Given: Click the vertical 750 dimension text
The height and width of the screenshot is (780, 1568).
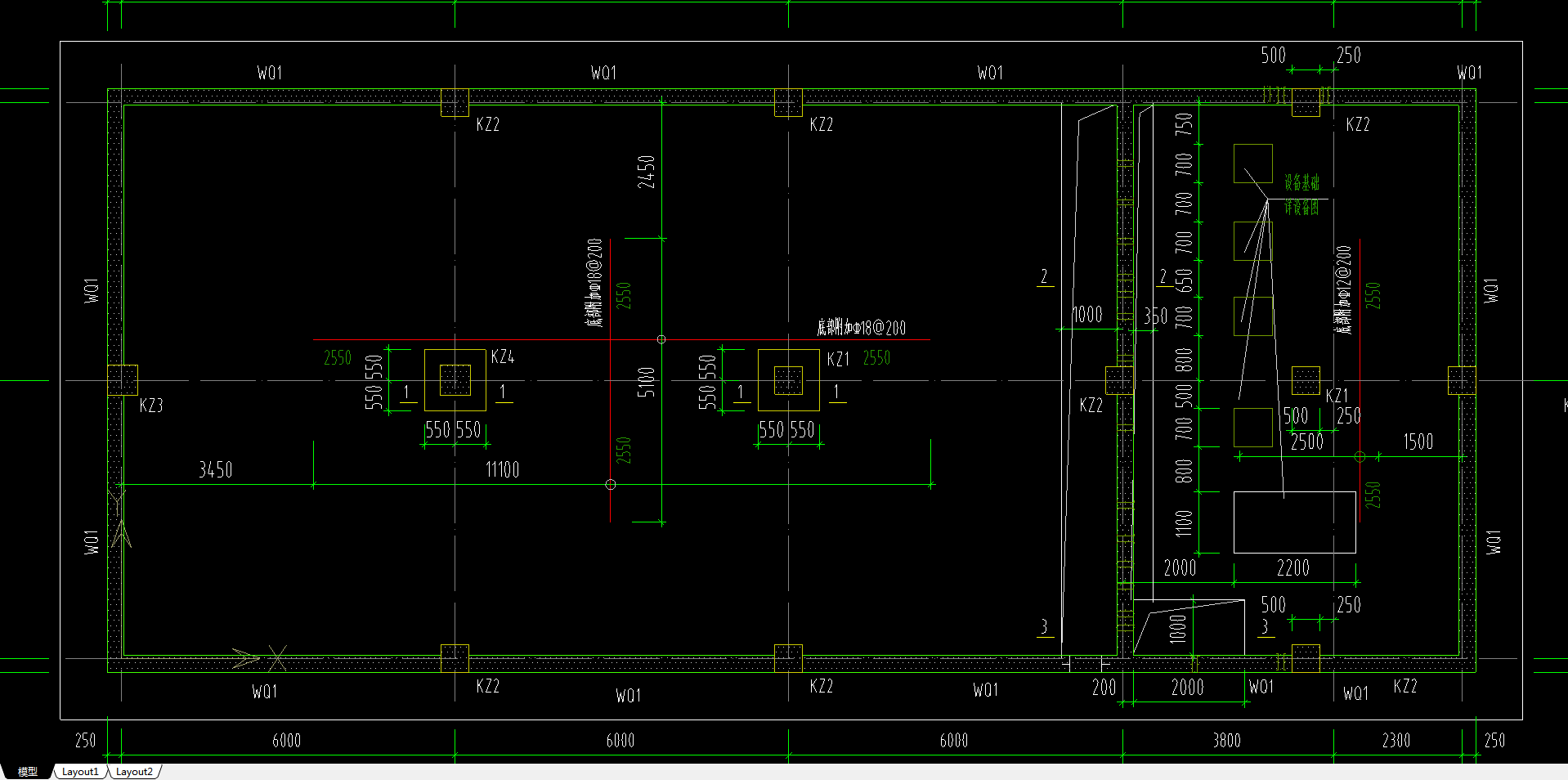Looking at the screenshot, I should point(1184,124).
